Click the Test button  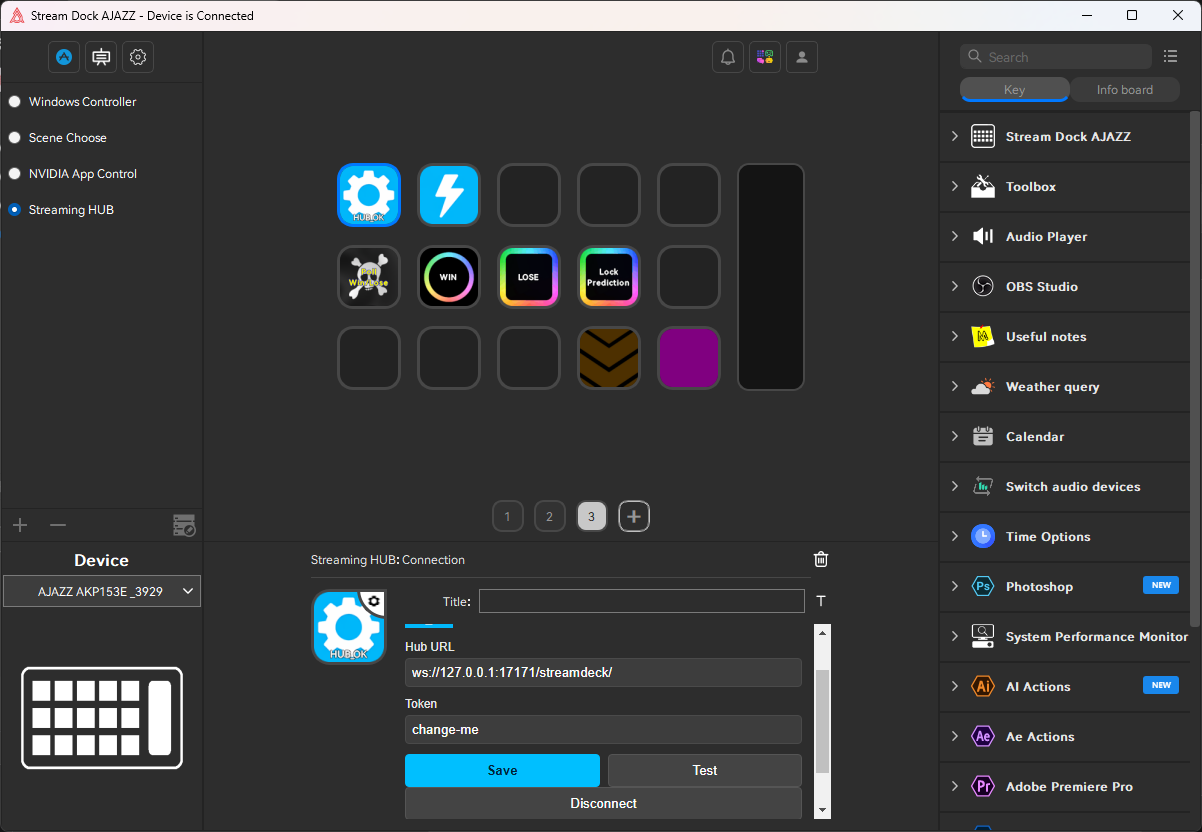tap(705, 771)
